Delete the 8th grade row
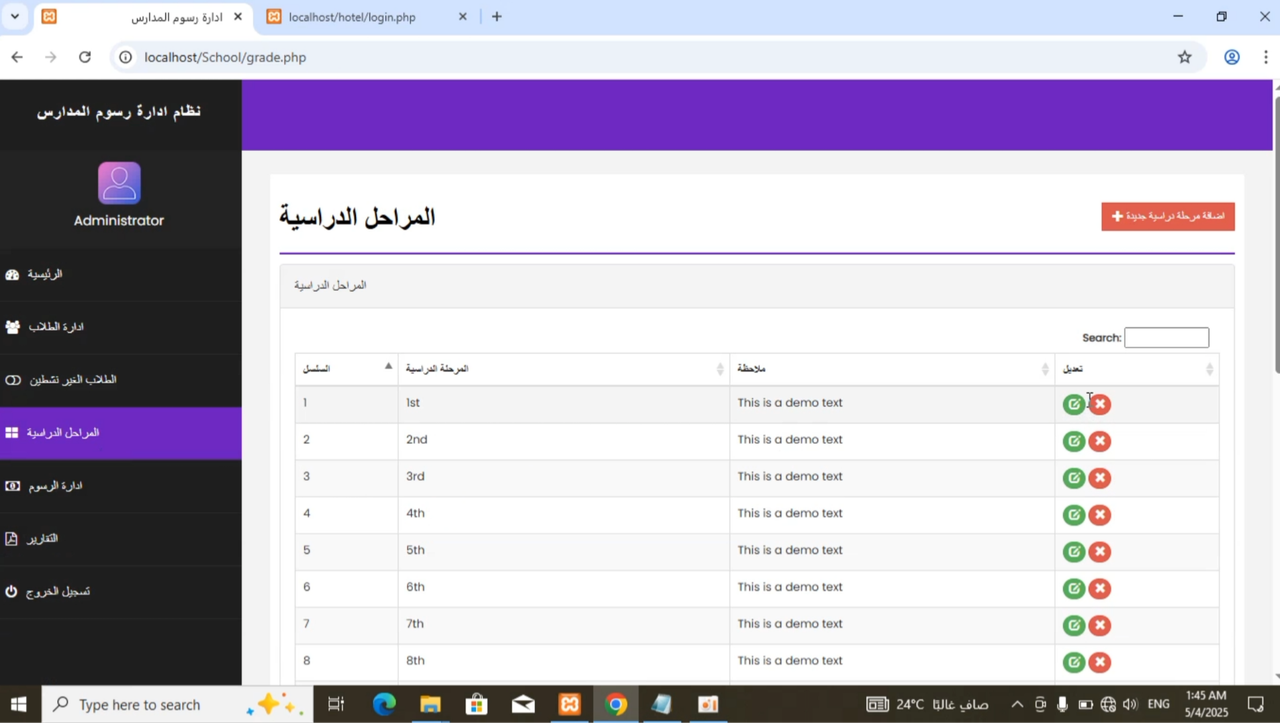 tap(1100, 662)
